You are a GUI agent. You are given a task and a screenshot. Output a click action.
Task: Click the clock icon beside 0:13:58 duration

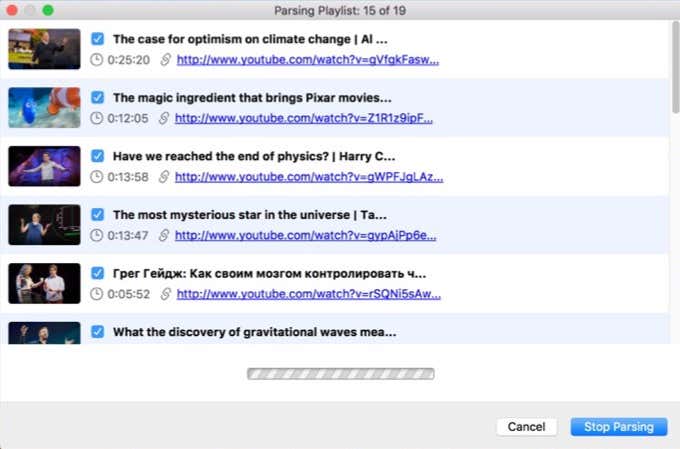pos(96,177)
